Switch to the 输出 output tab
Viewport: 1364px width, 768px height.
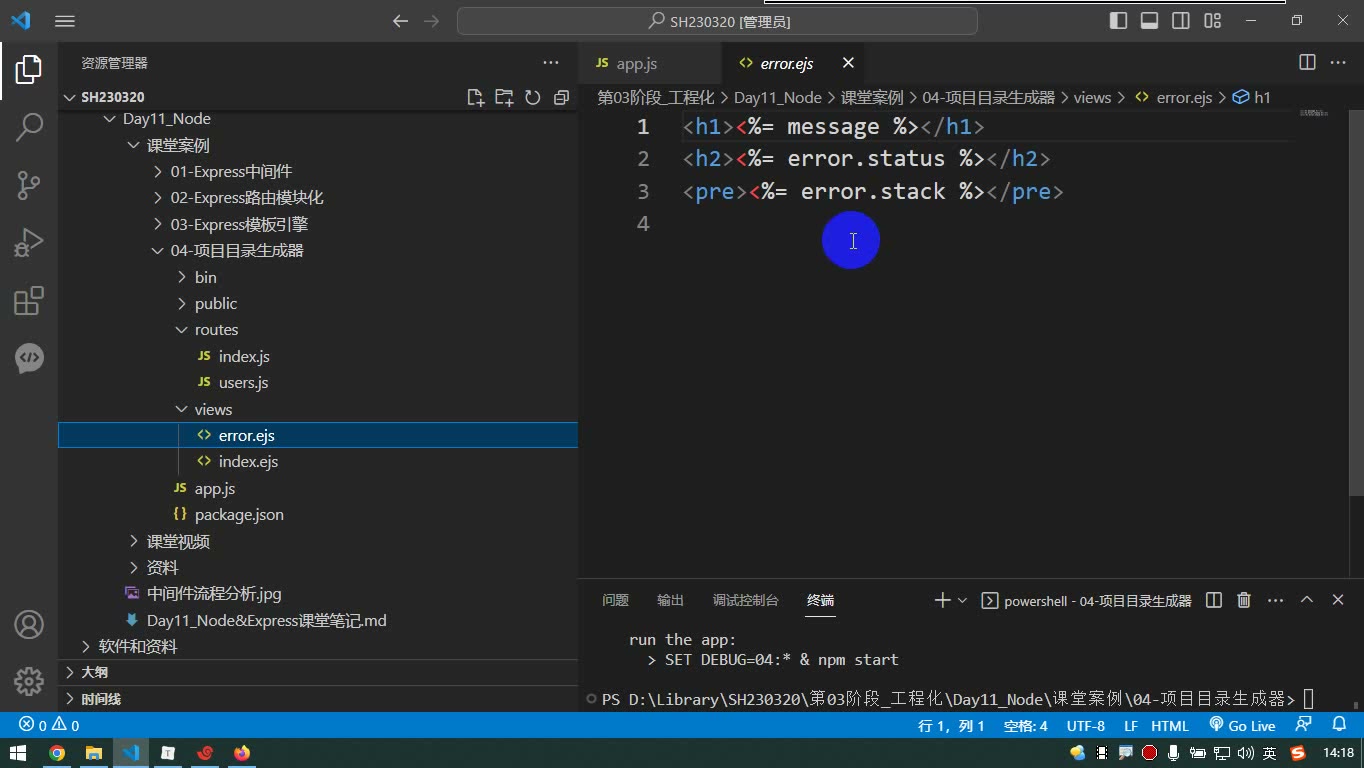point(670,600)
